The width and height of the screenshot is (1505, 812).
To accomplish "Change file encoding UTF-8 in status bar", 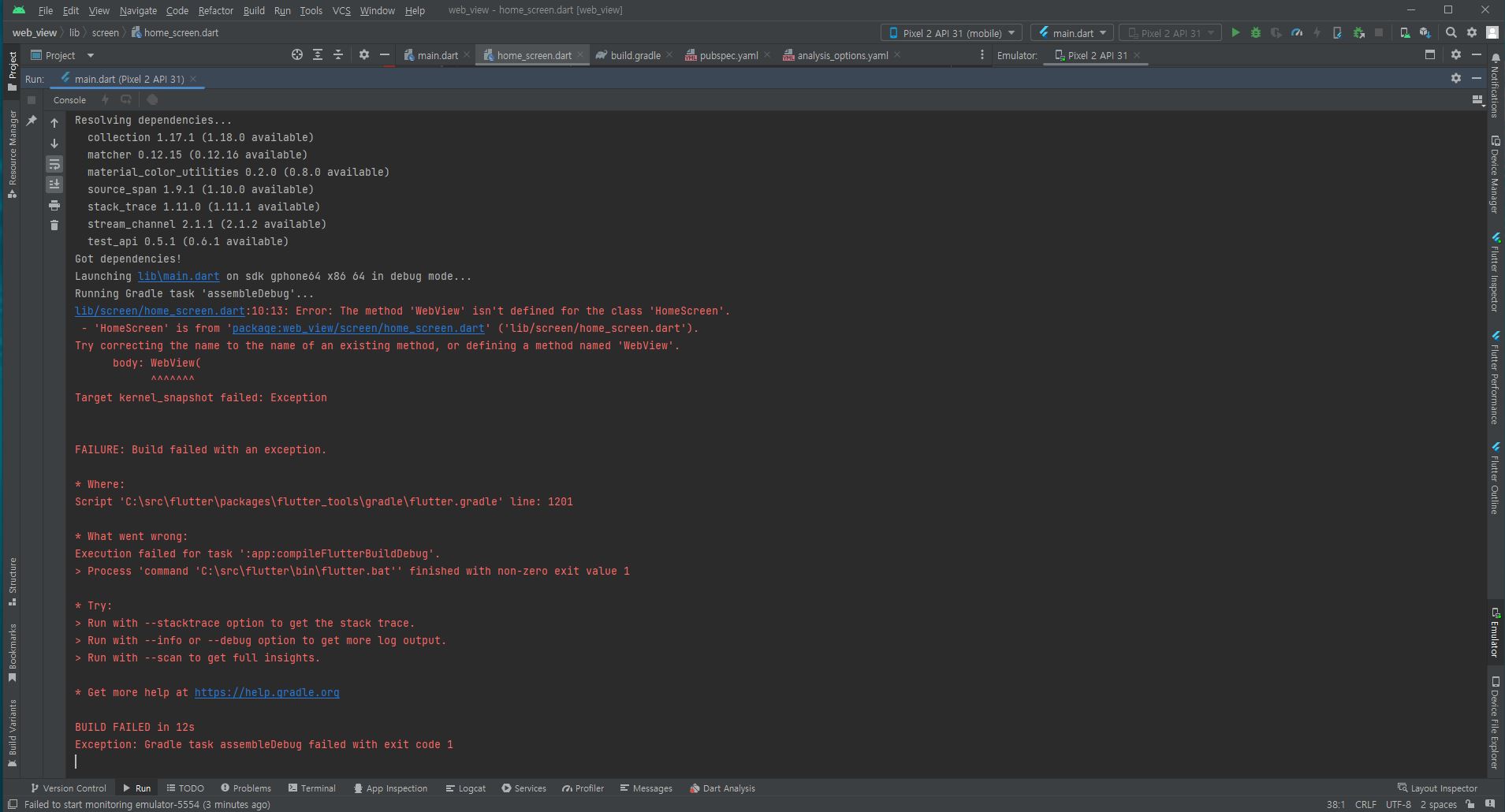I will click(1399, 805).
